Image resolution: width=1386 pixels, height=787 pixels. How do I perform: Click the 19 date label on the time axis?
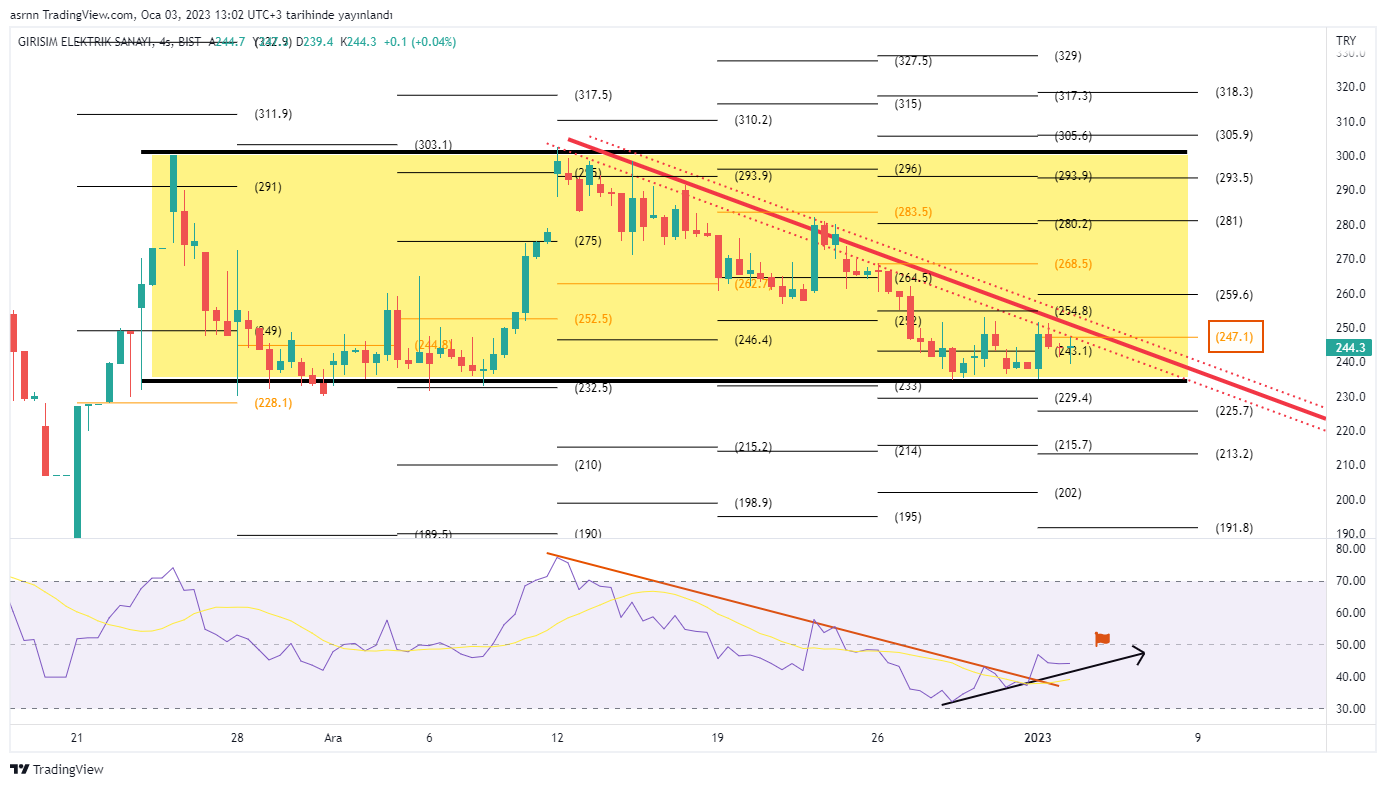(x=717, y=738)
